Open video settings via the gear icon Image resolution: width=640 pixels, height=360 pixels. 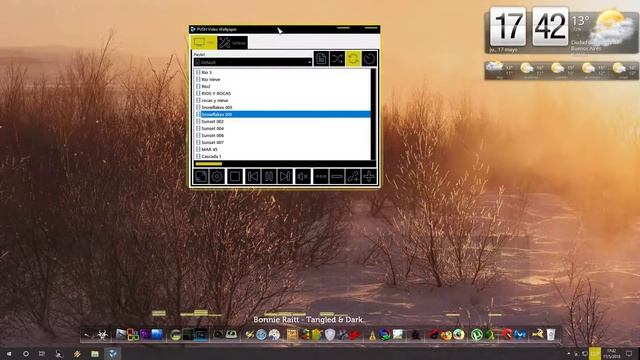(x=217, y=177)
